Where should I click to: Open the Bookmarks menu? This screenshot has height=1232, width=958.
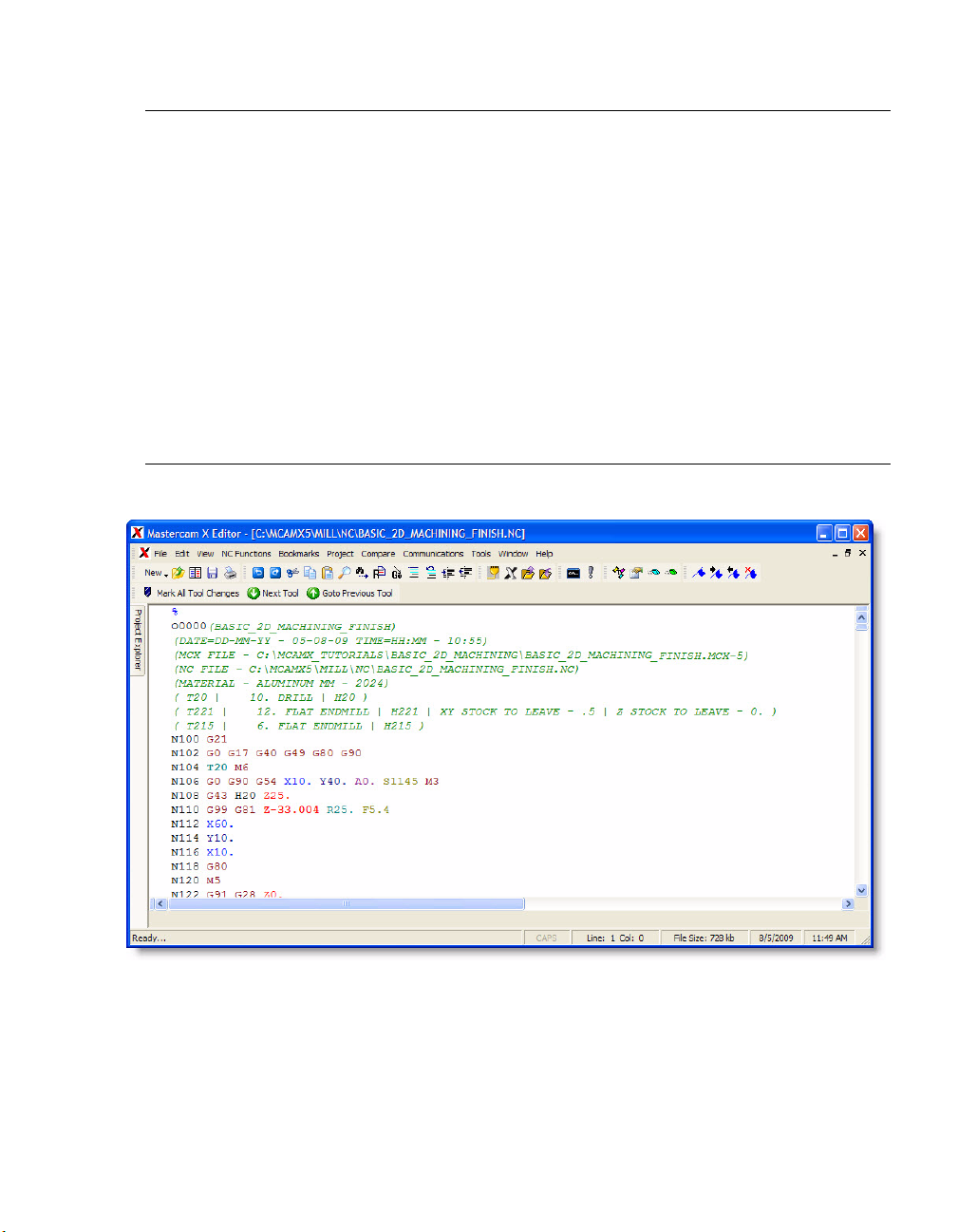point(298,554)
